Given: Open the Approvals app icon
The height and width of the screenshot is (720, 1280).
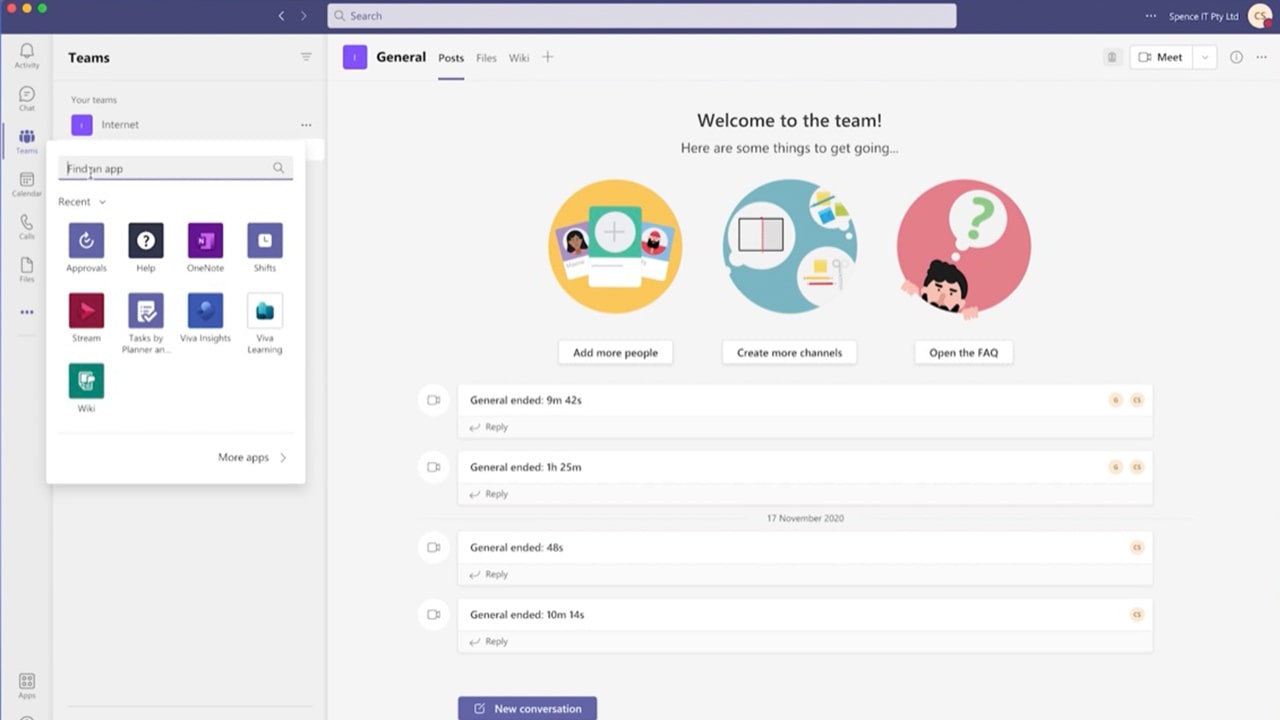Looking at the screenshot, I should (86, 241).
